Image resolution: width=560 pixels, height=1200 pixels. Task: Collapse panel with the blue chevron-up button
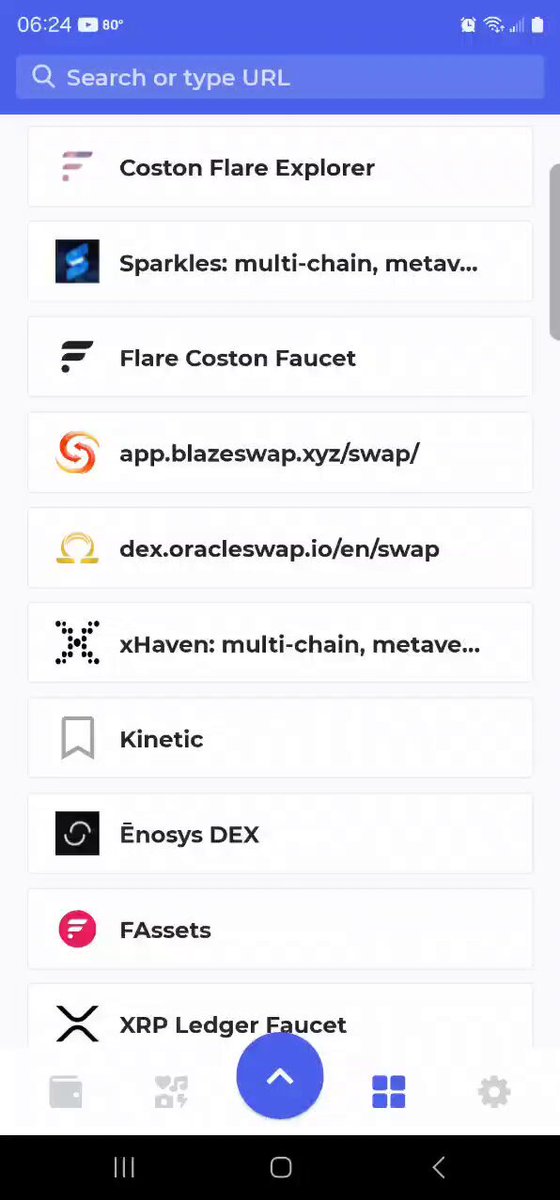point(280,1076)
